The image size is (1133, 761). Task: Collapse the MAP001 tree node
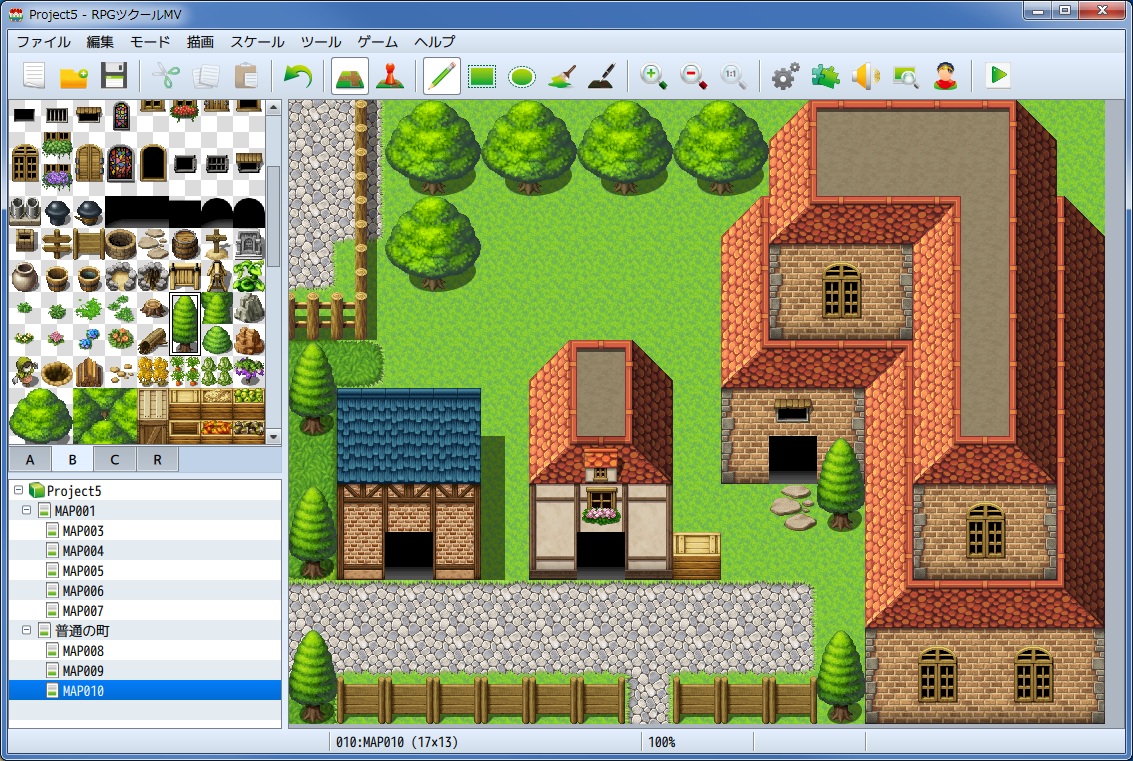click(x=27, y=510)
